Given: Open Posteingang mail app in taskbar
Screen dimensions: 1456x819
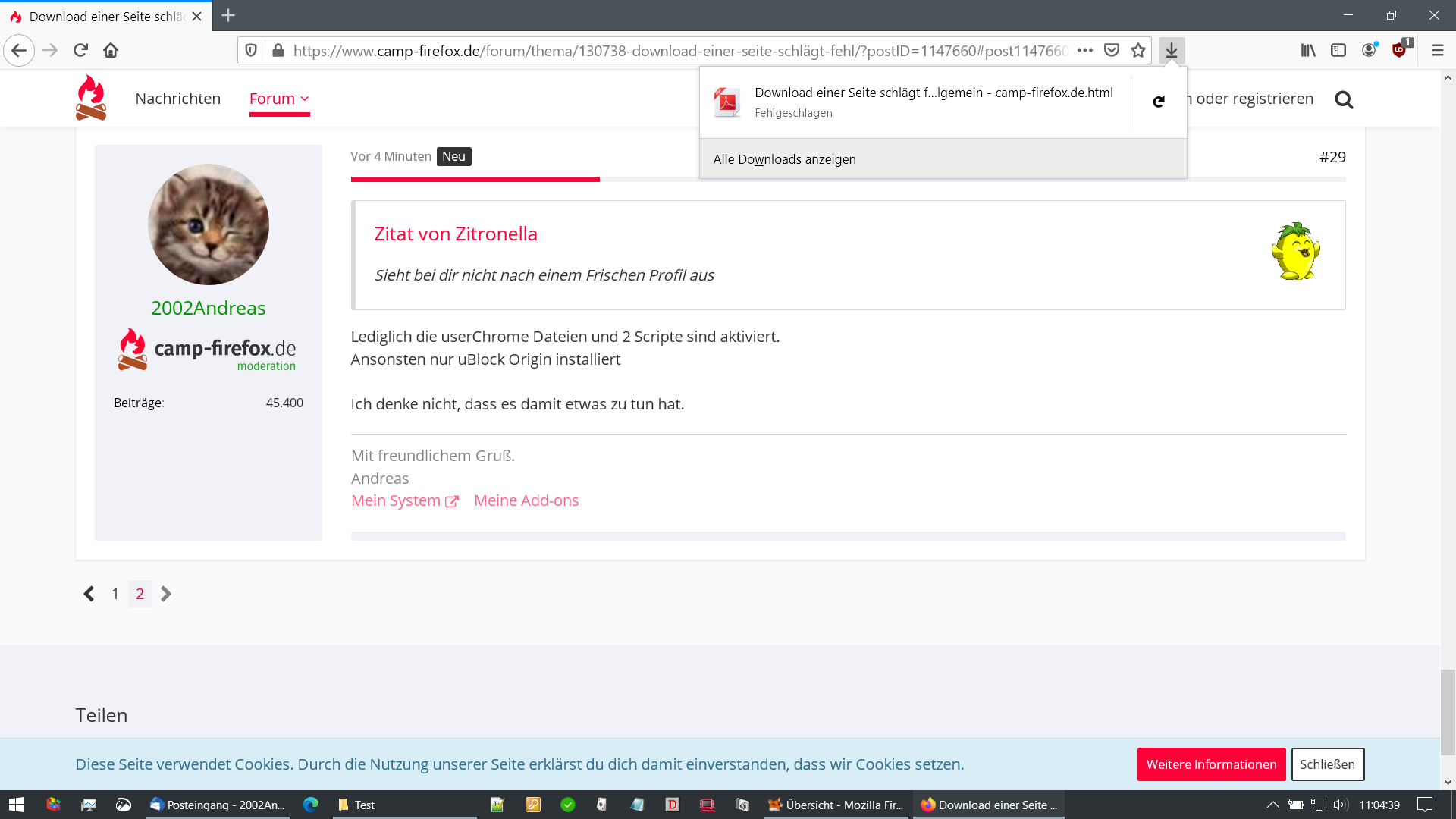Looking at the screenshot, I should pos(218,805).
